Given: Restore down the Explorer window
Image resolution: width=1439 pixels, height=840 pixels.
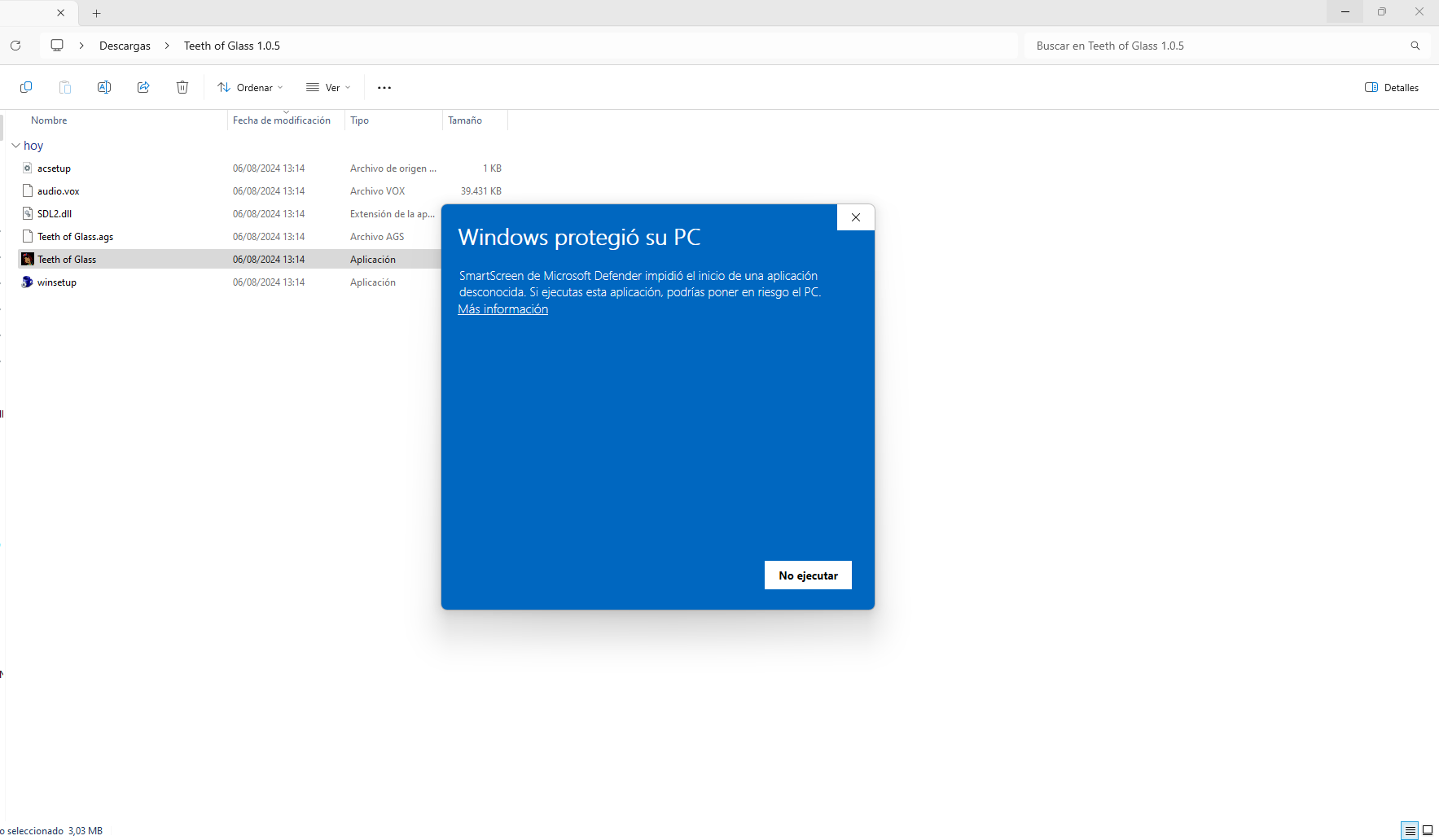Looking at the screenshot, I should coord(1382,11).
